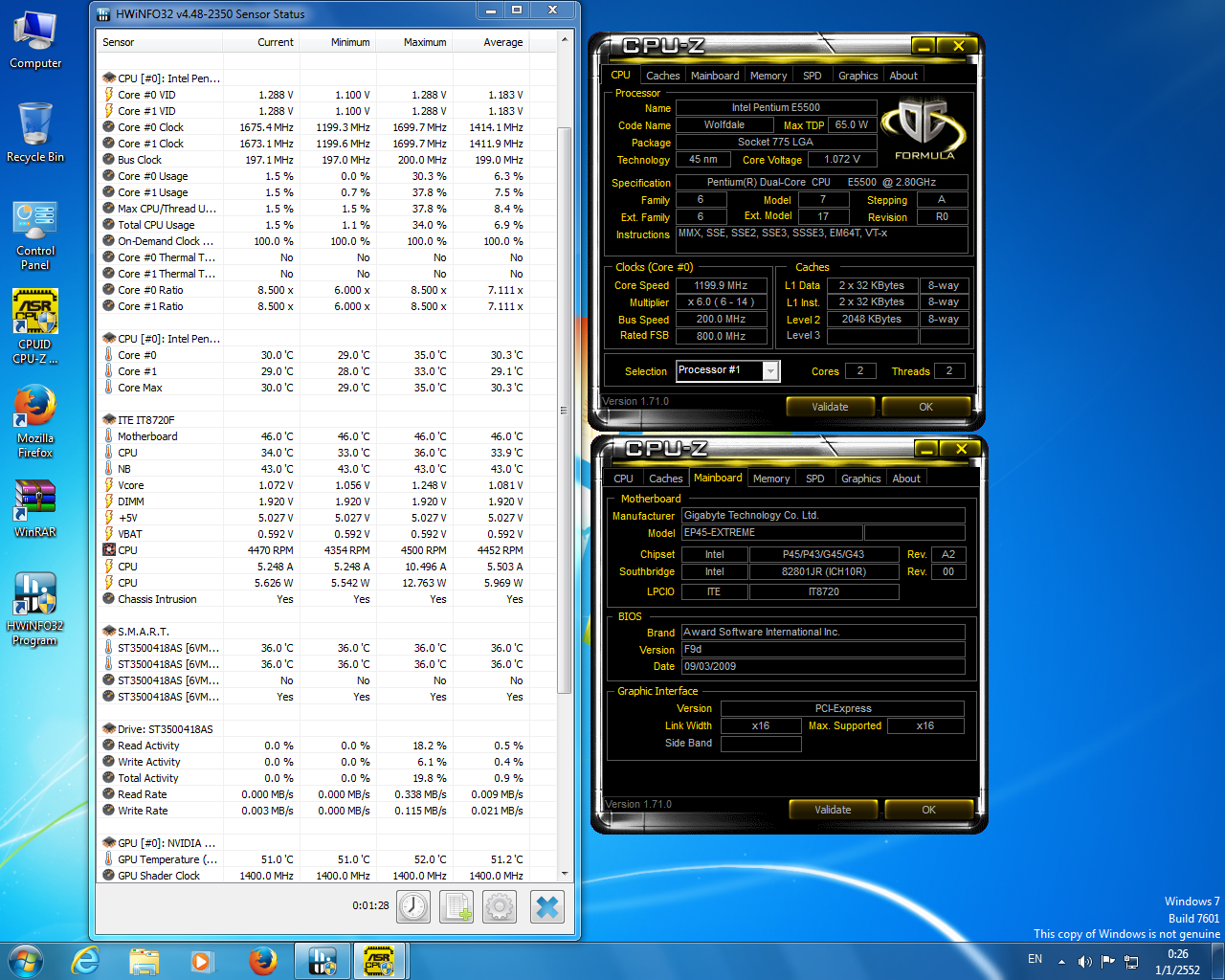Image resolution: width=1225 pixels, height=980 pixels.
Task: Switch to CPU-Z via its taskbar button
Action: coord(380,960)
